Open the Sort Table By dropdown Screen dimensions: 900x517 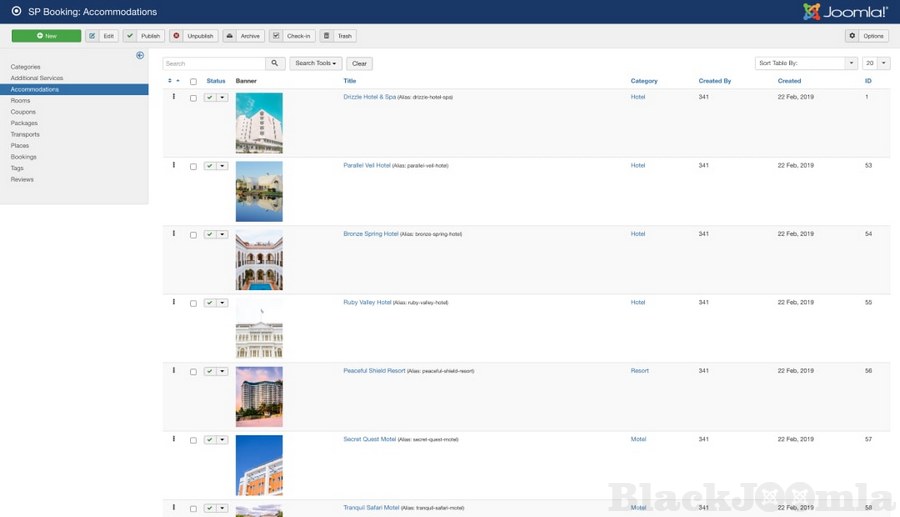(x=806, y=63)
